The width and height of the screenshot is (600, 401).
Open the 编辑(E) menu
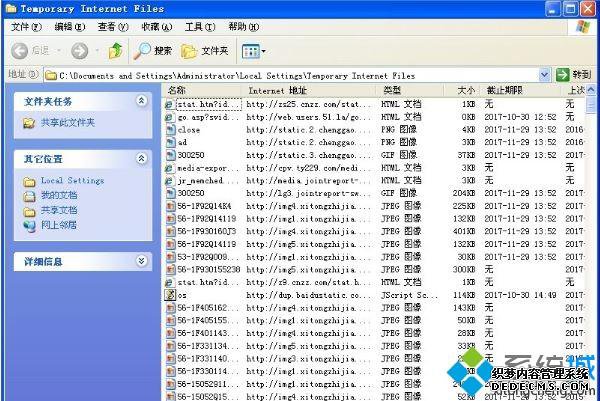click(69, 27)
